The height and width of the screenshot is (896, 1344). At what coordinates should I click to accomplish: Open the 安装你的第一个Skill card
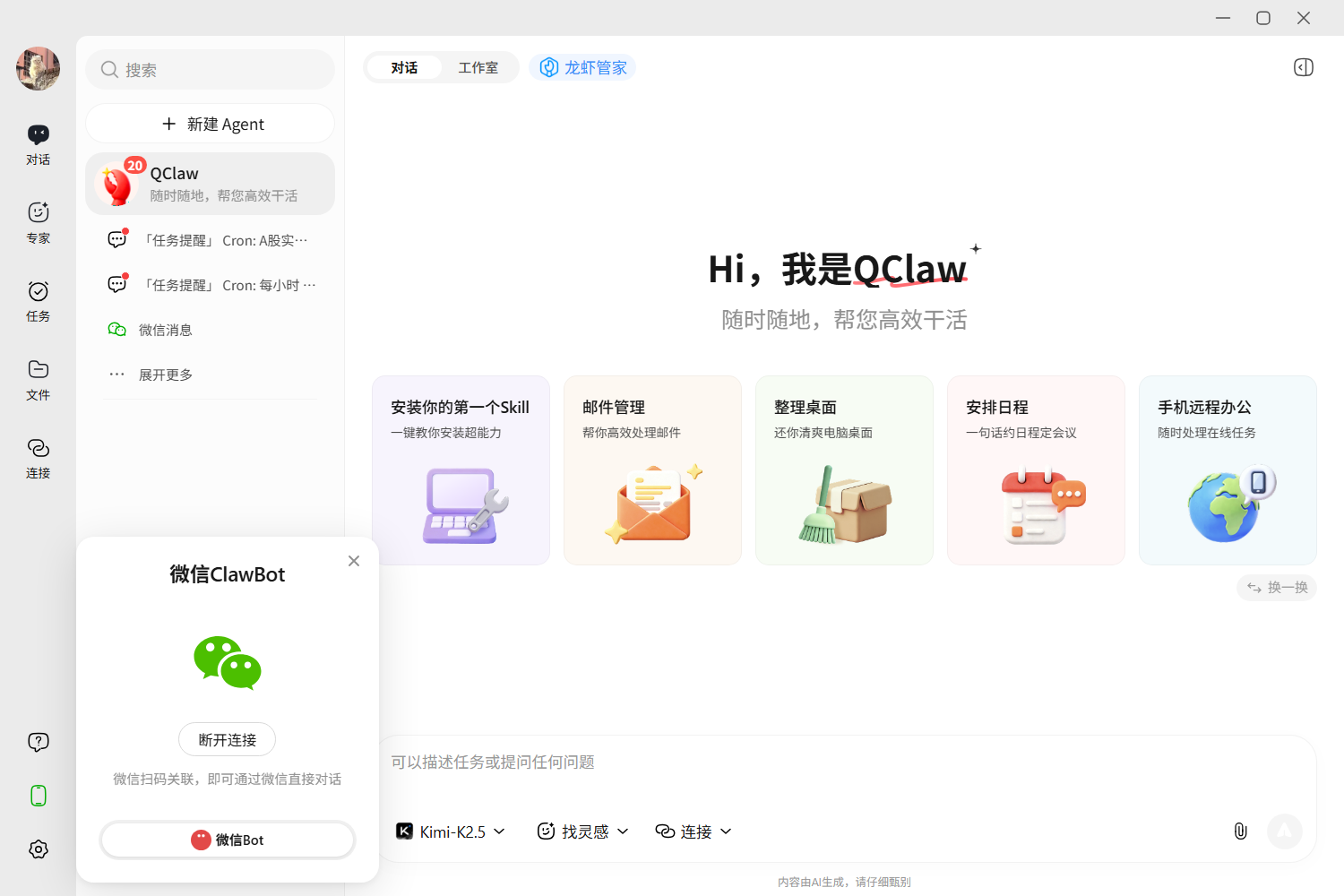coord(461,470)
